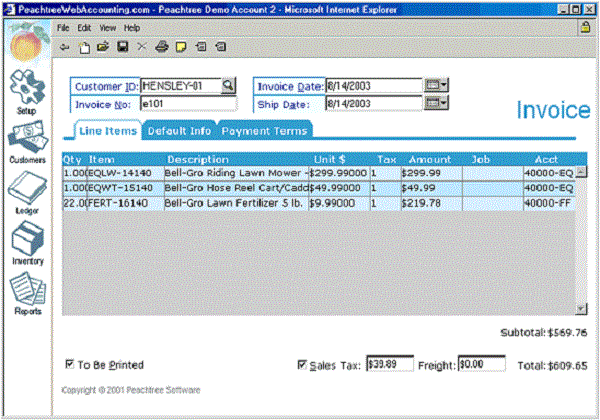This screenshot has width=600, height=420.
Task: Toggle the To Be Printed checkbox
Action: [x=70, y=363]
